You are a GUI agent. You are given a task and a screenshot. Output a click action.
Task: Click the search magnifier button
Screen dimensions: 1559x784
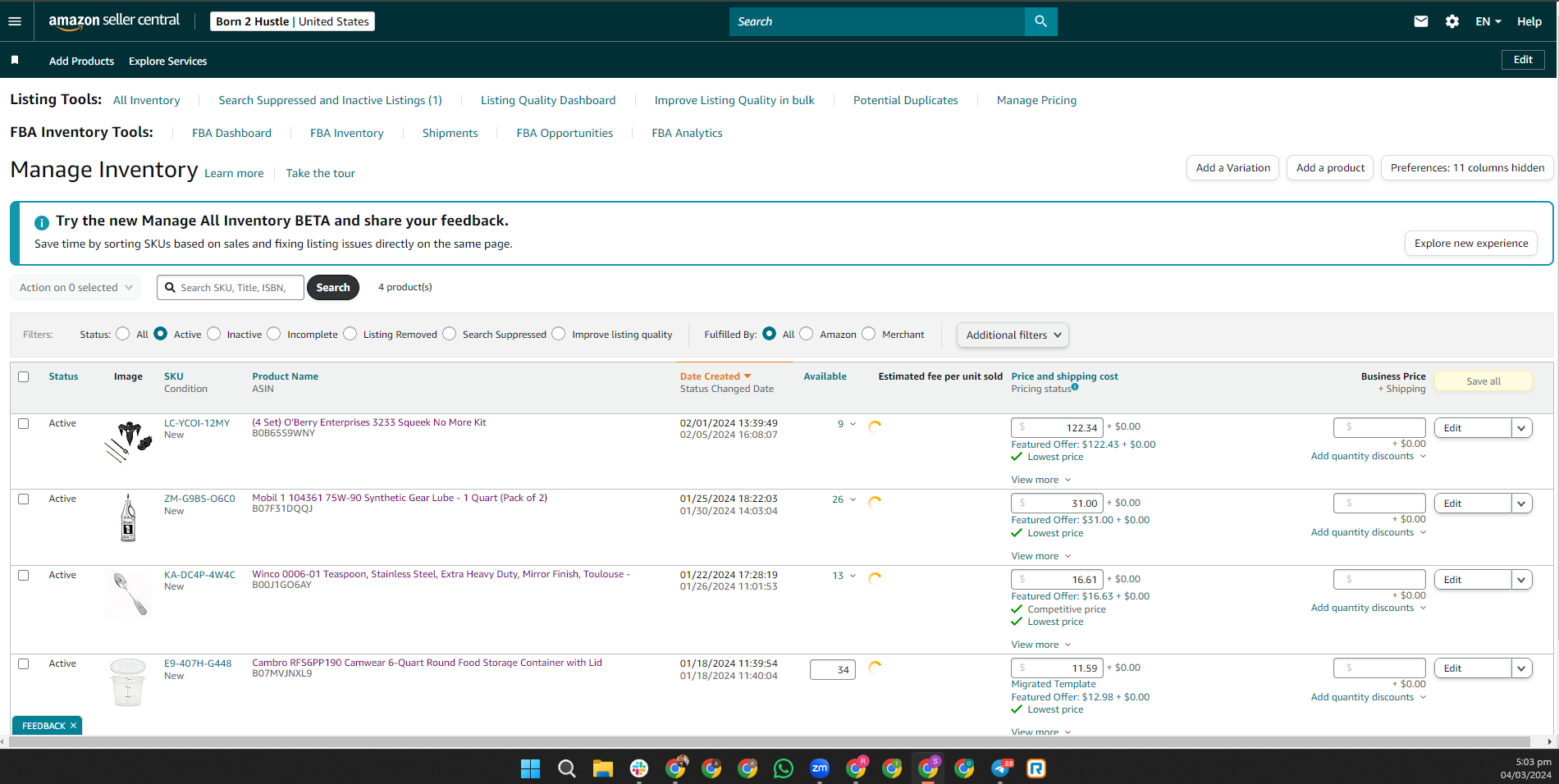tap(1040, 21)
